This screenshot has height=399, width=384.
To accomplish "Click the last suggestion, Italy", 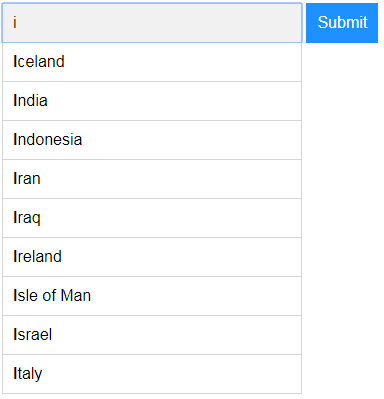I will (x=152, y=374).
